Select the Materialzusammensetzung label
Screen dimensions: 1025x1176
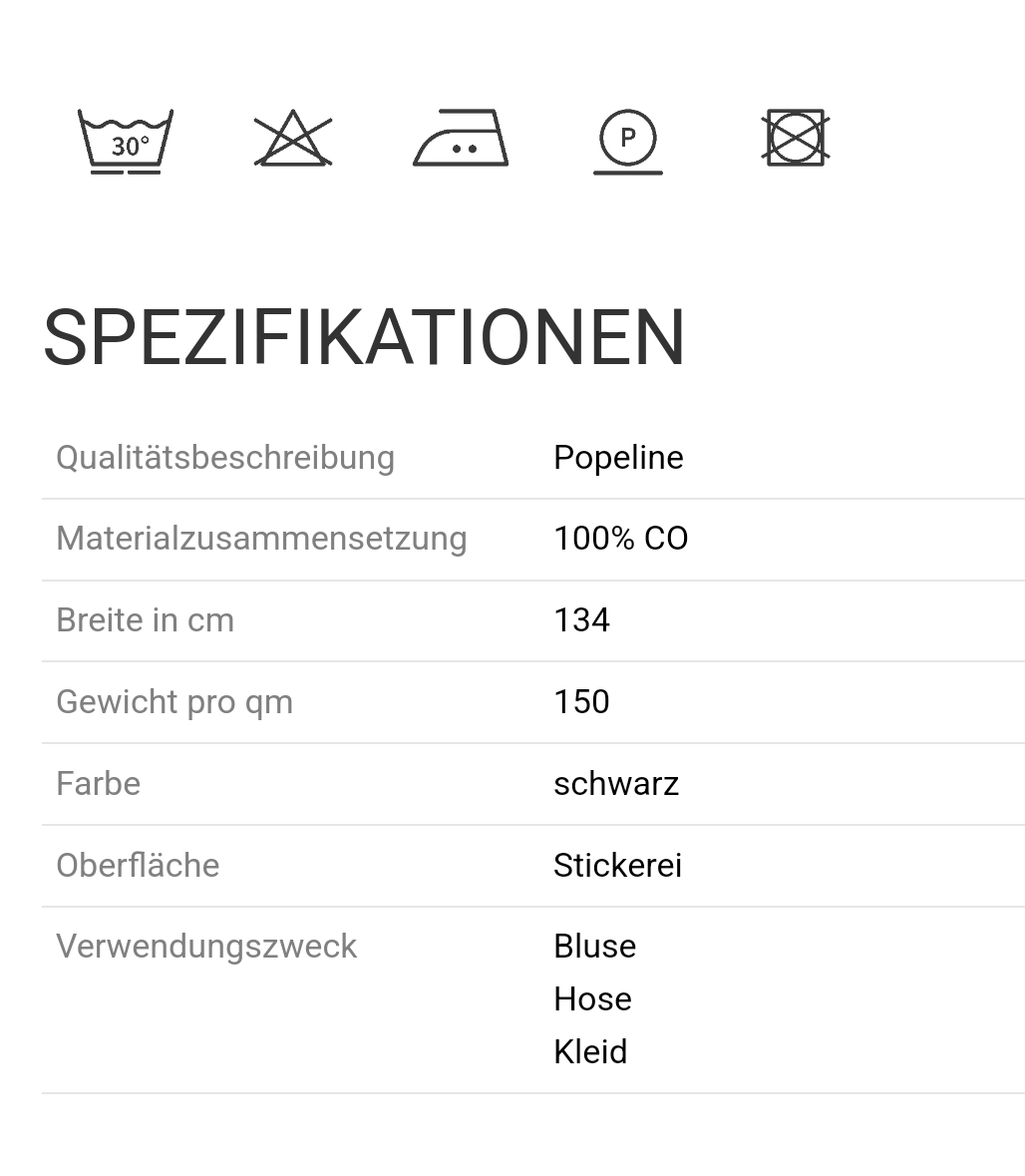(261, 539)
